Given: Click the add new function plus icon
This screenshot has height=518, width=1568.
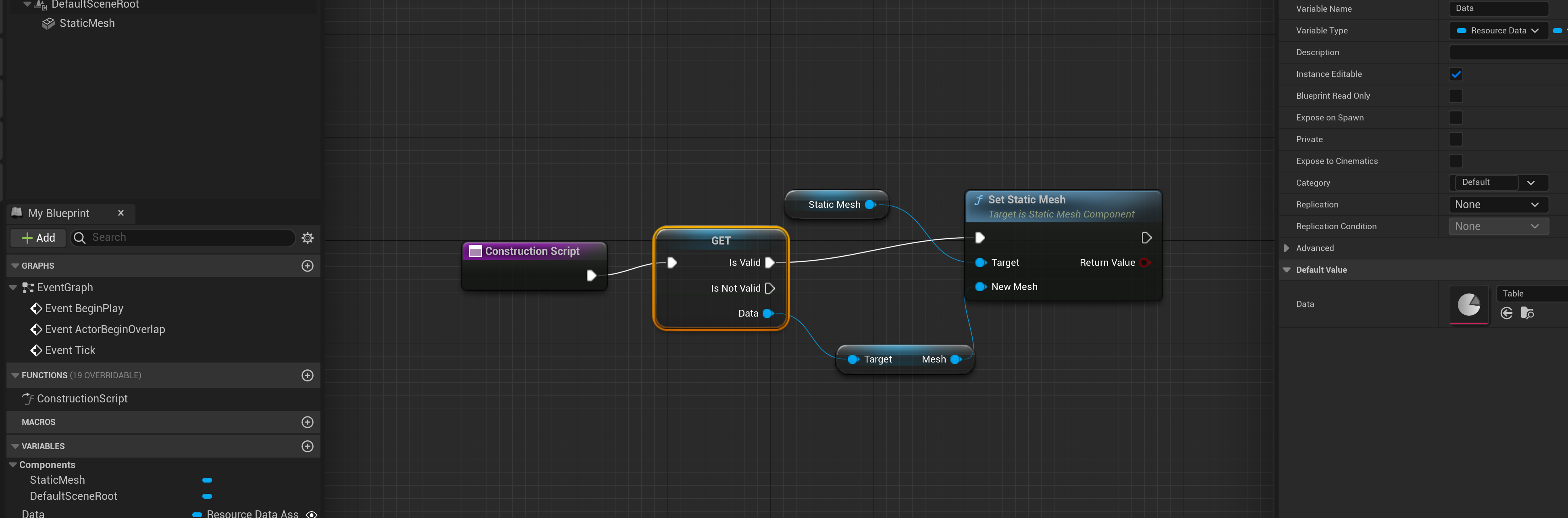Looking at the screenshot, I should (x=308, y=375).
